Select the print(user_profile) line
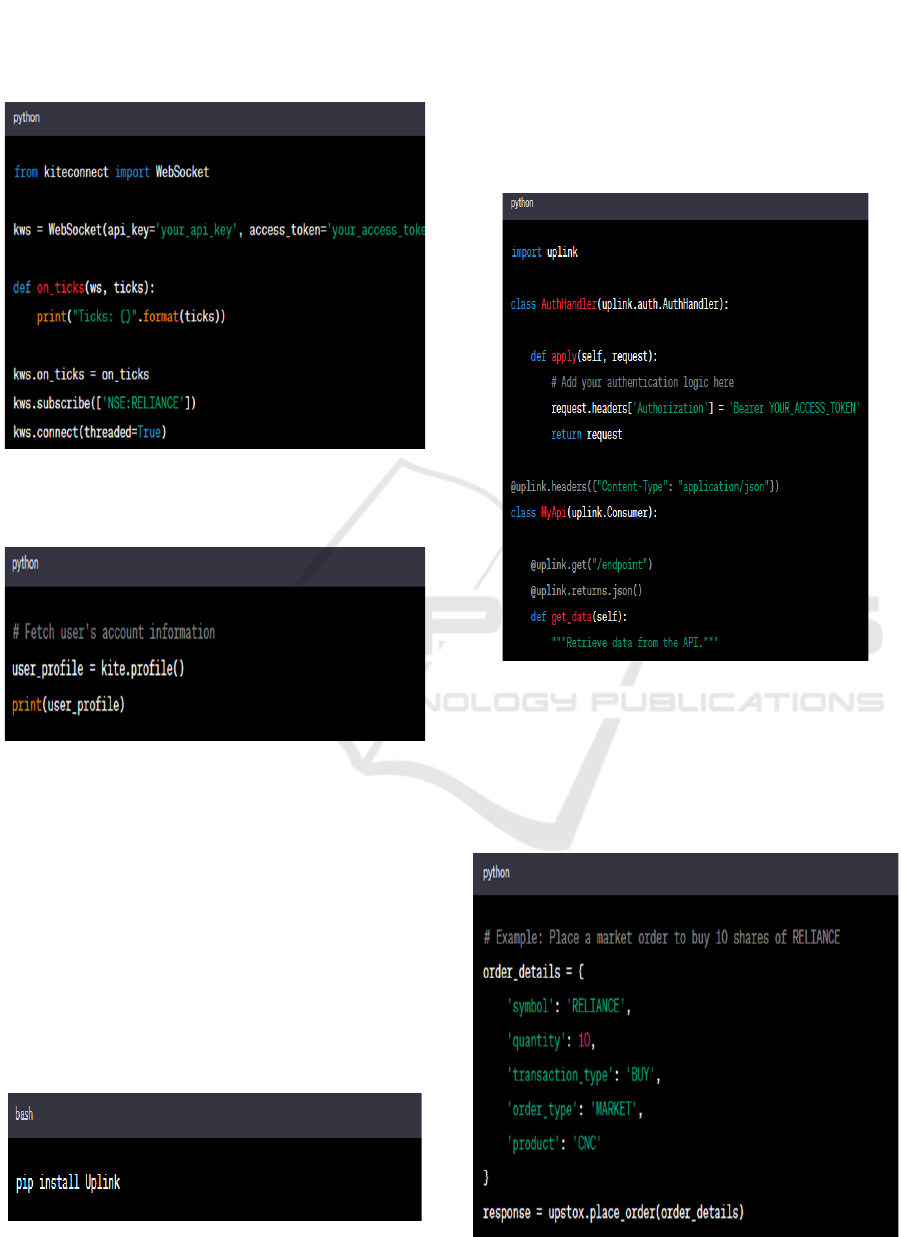 (x=68, y=705)
